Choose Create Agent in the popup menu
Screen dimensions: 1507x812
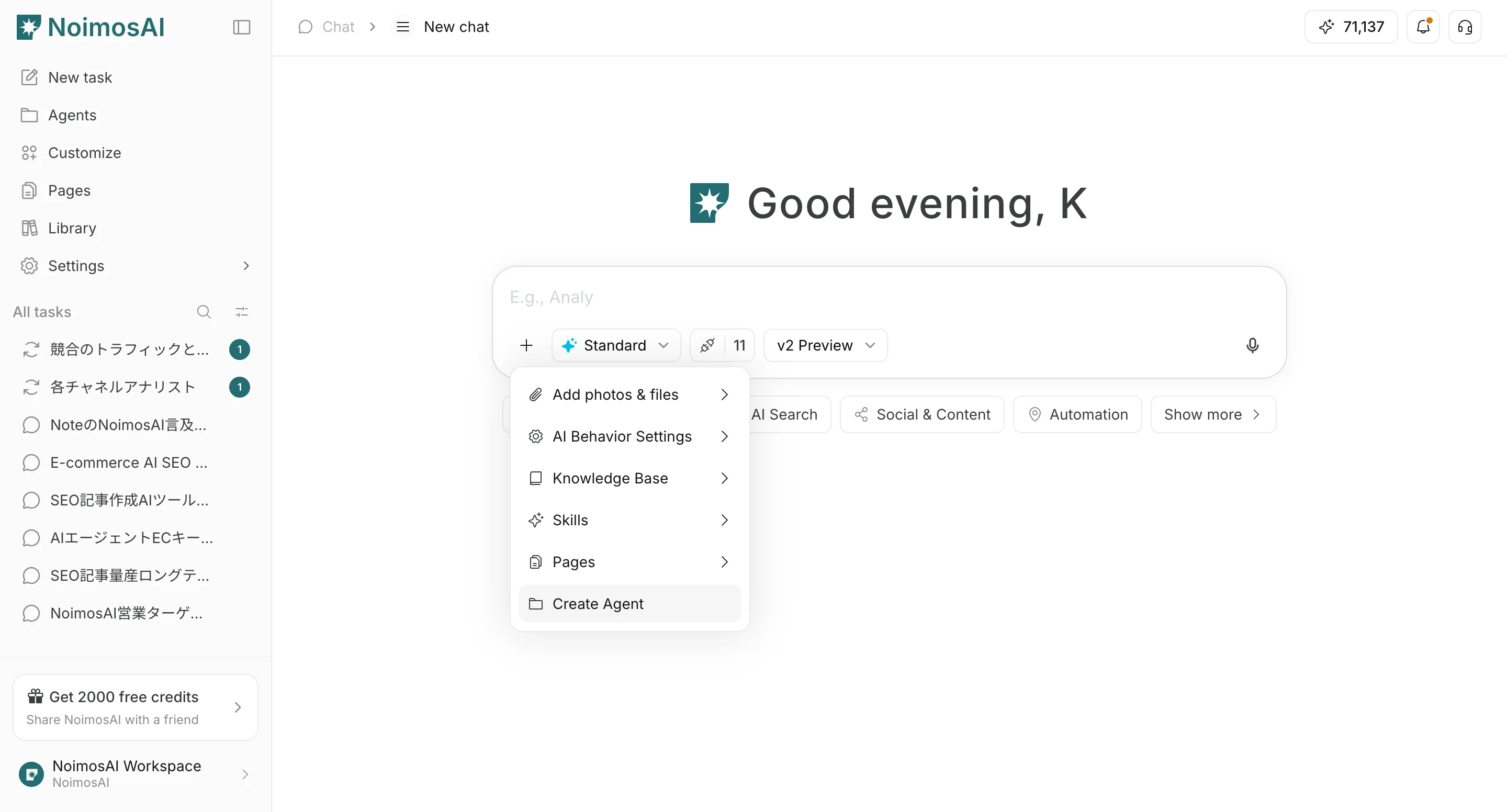click(629, 604)
